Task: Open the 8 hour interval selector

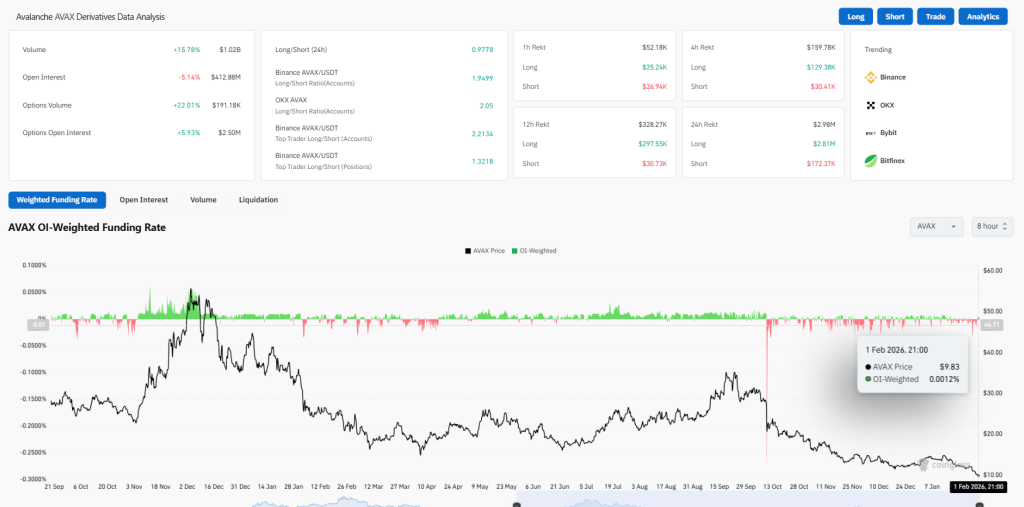Action: (992, 226)
